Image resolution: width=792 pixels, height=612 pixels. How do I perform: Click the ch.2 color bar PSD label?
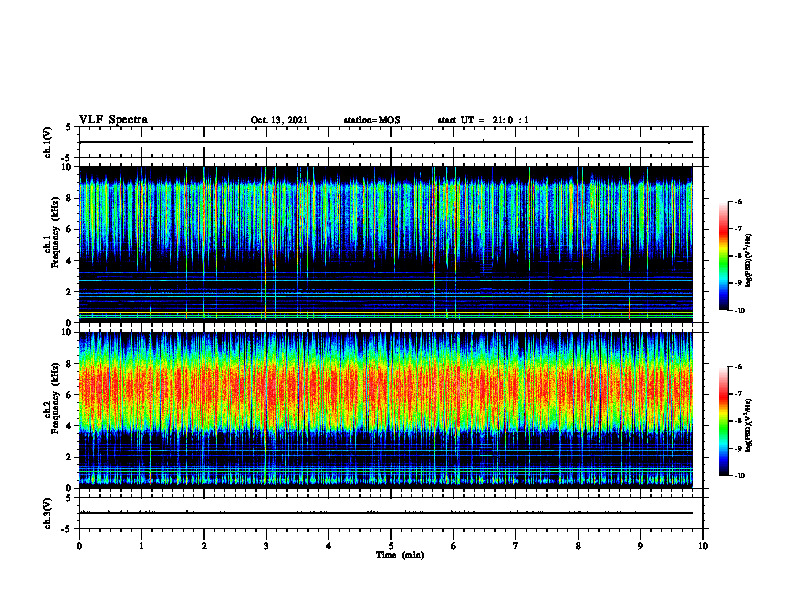[749, 426]
